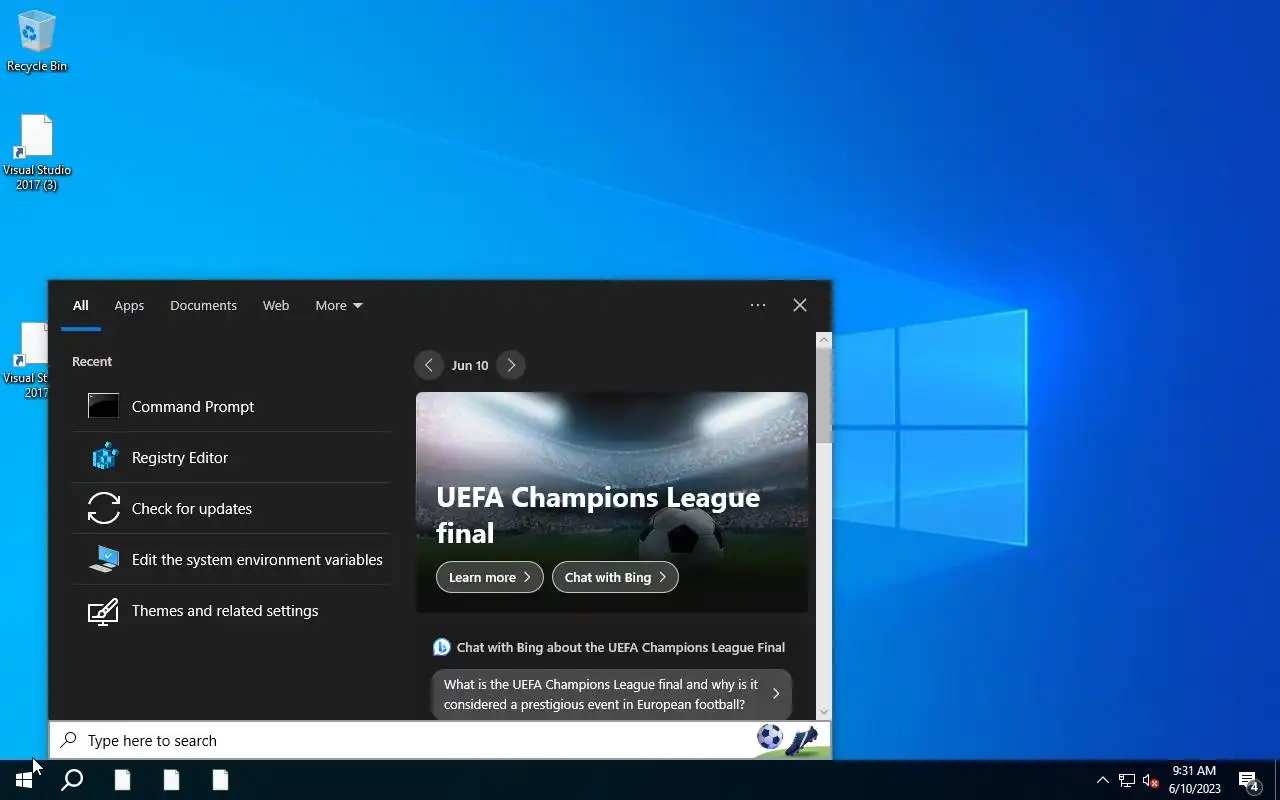The height and width of the screenshot is (800, 1280).
Task: Go to previous day highlight
Action: coord(428,365)
